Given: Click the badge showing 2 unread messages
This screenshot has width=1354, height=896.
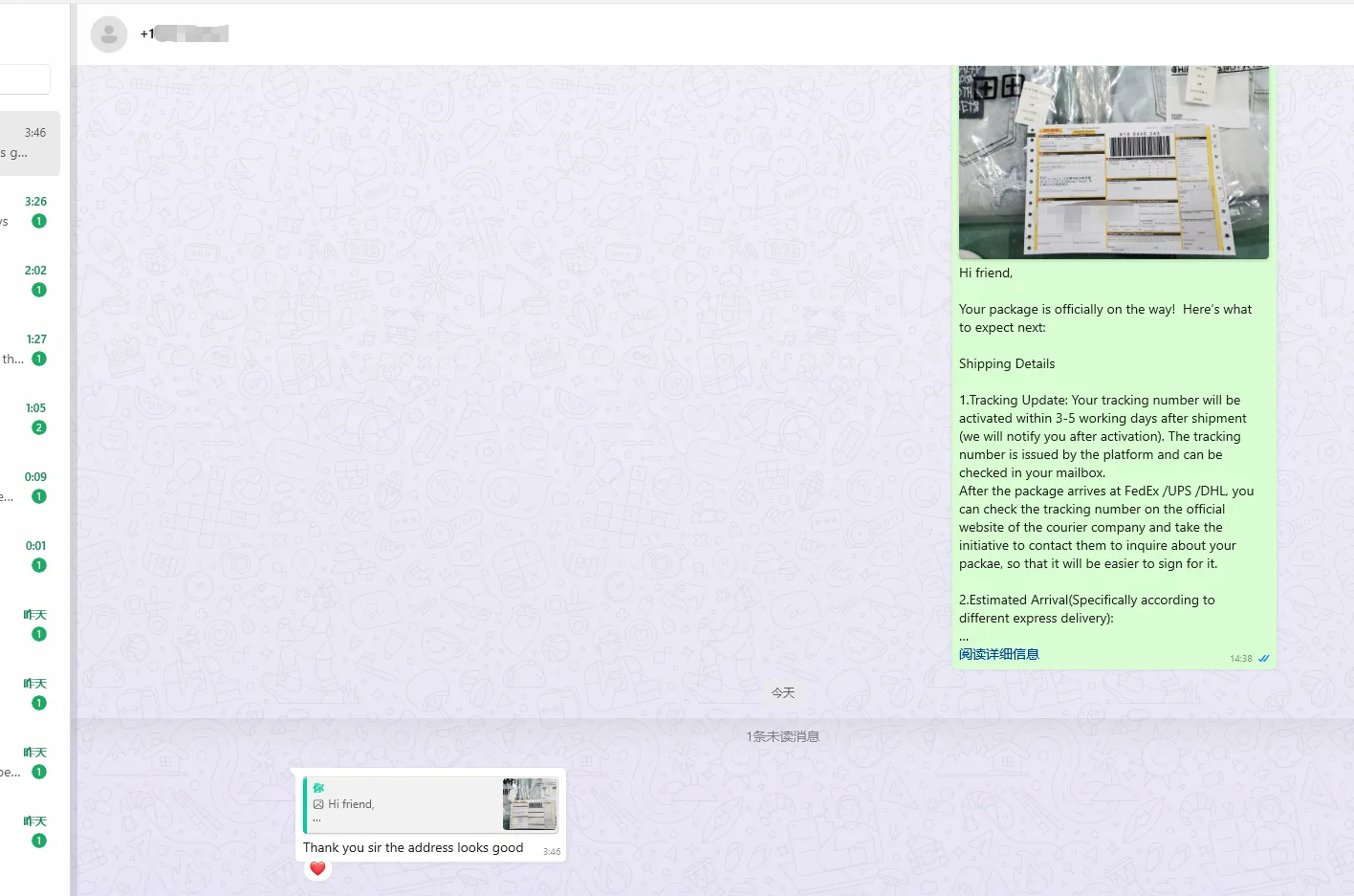Looking at the screenshot, I should point(39,427).
